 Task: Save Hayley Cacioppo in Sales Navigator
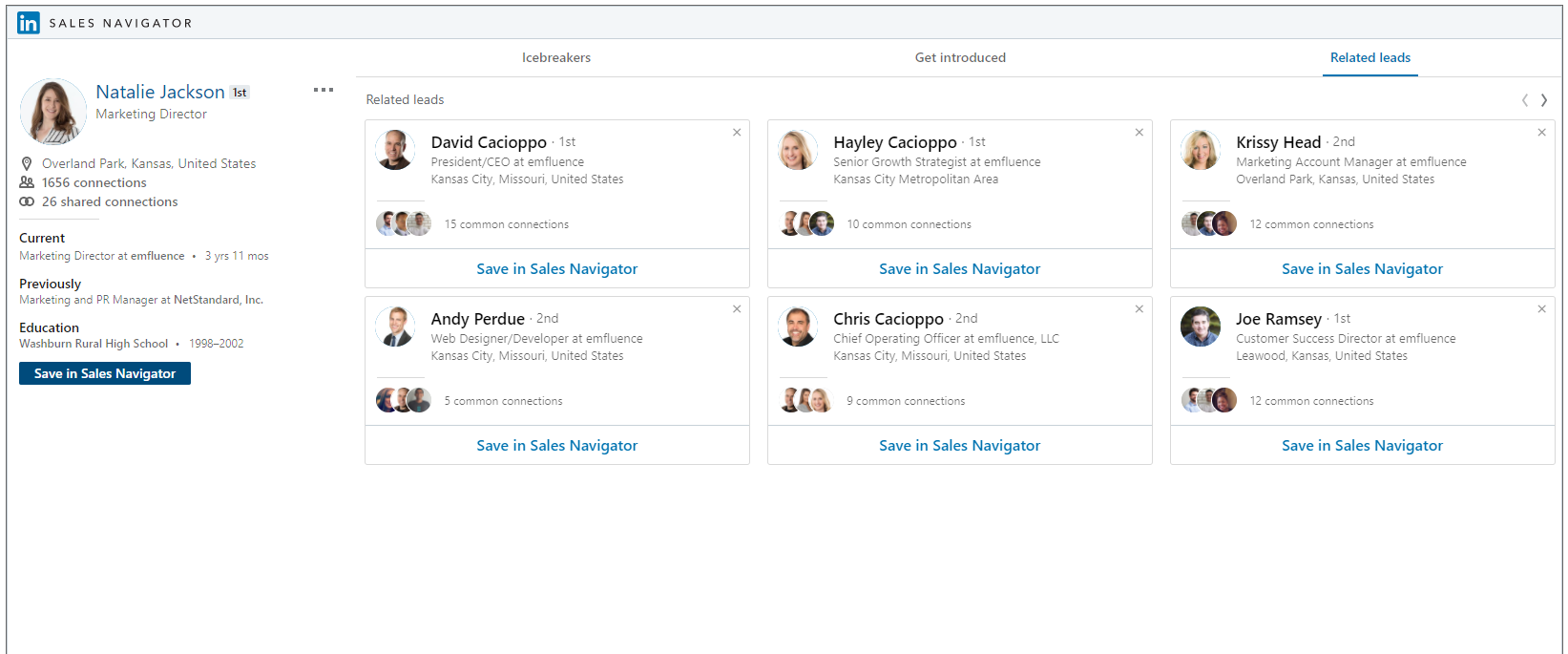pyautogui.click(x=960, y=269)
